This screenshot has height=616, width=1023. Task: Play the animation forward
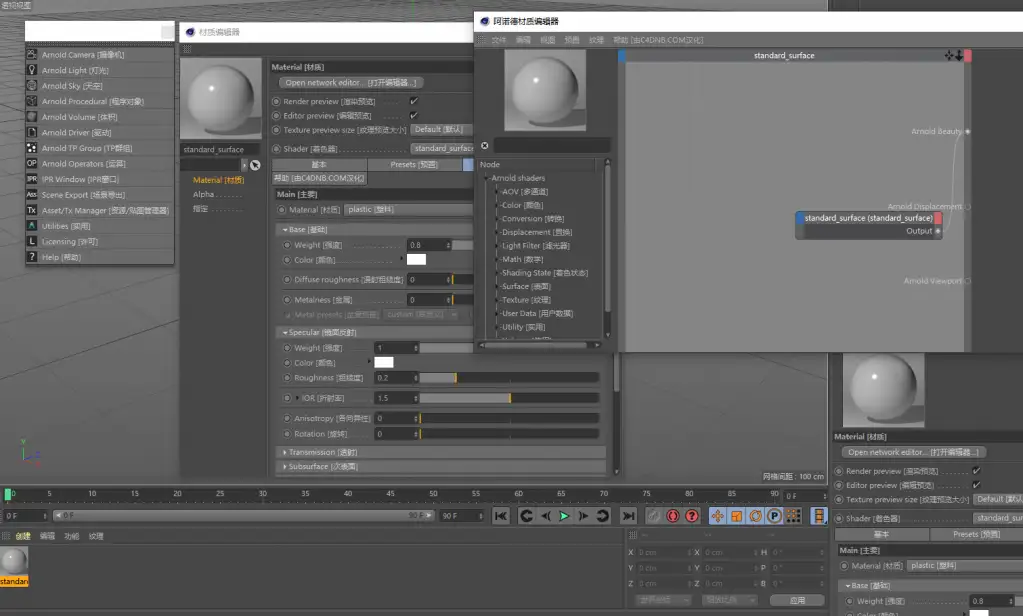tap(564, 516)
